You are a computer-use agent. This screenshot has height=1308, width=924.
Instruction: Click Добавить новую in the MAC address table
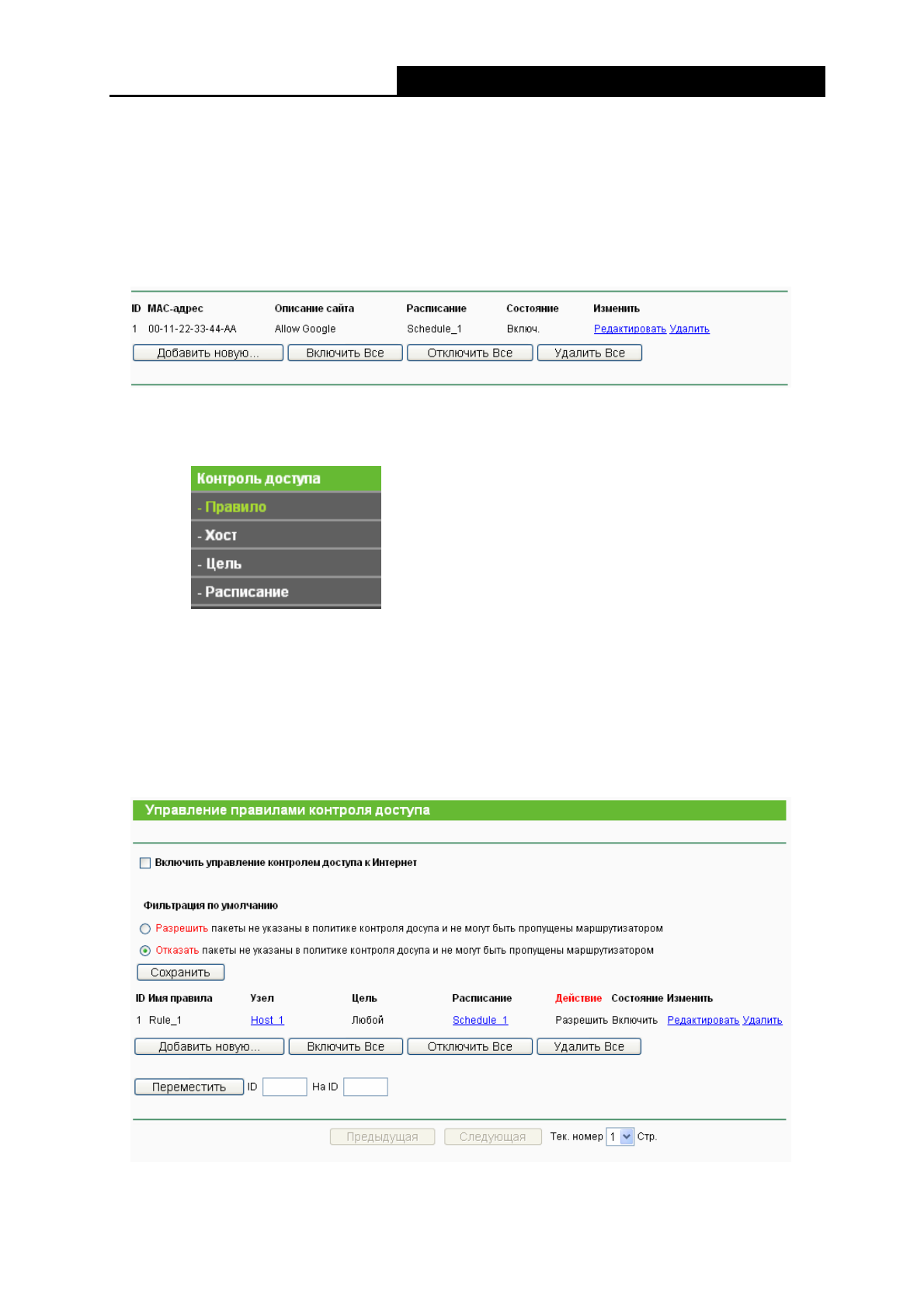click(x=208, y=353)
